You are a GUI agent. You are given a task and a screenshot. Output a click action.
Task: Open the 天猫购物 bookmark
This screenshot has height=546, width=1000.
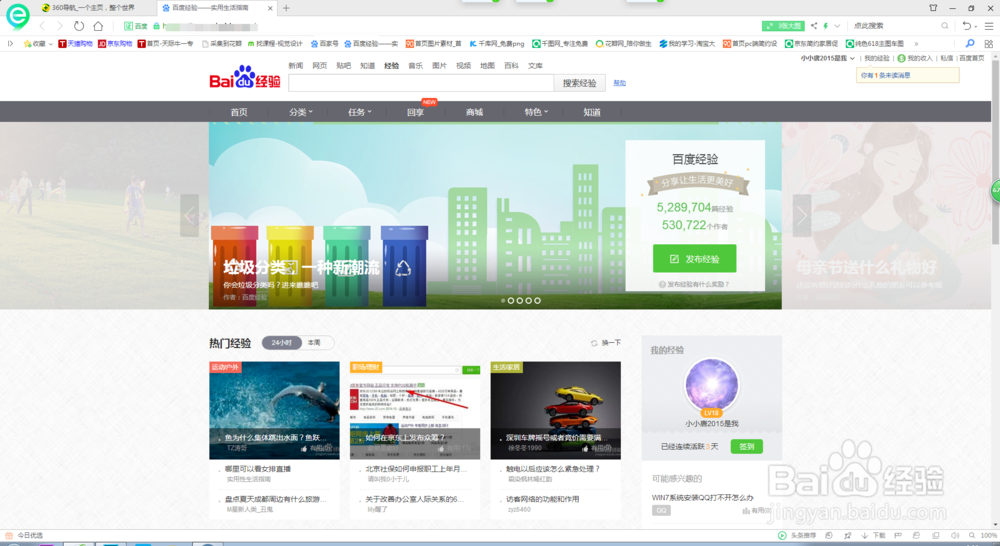(75, 44)
